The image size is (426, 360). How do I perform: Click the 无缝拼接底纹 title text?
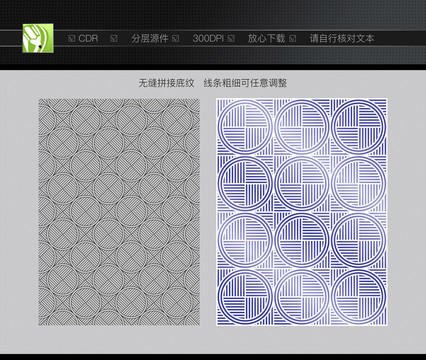166,83
